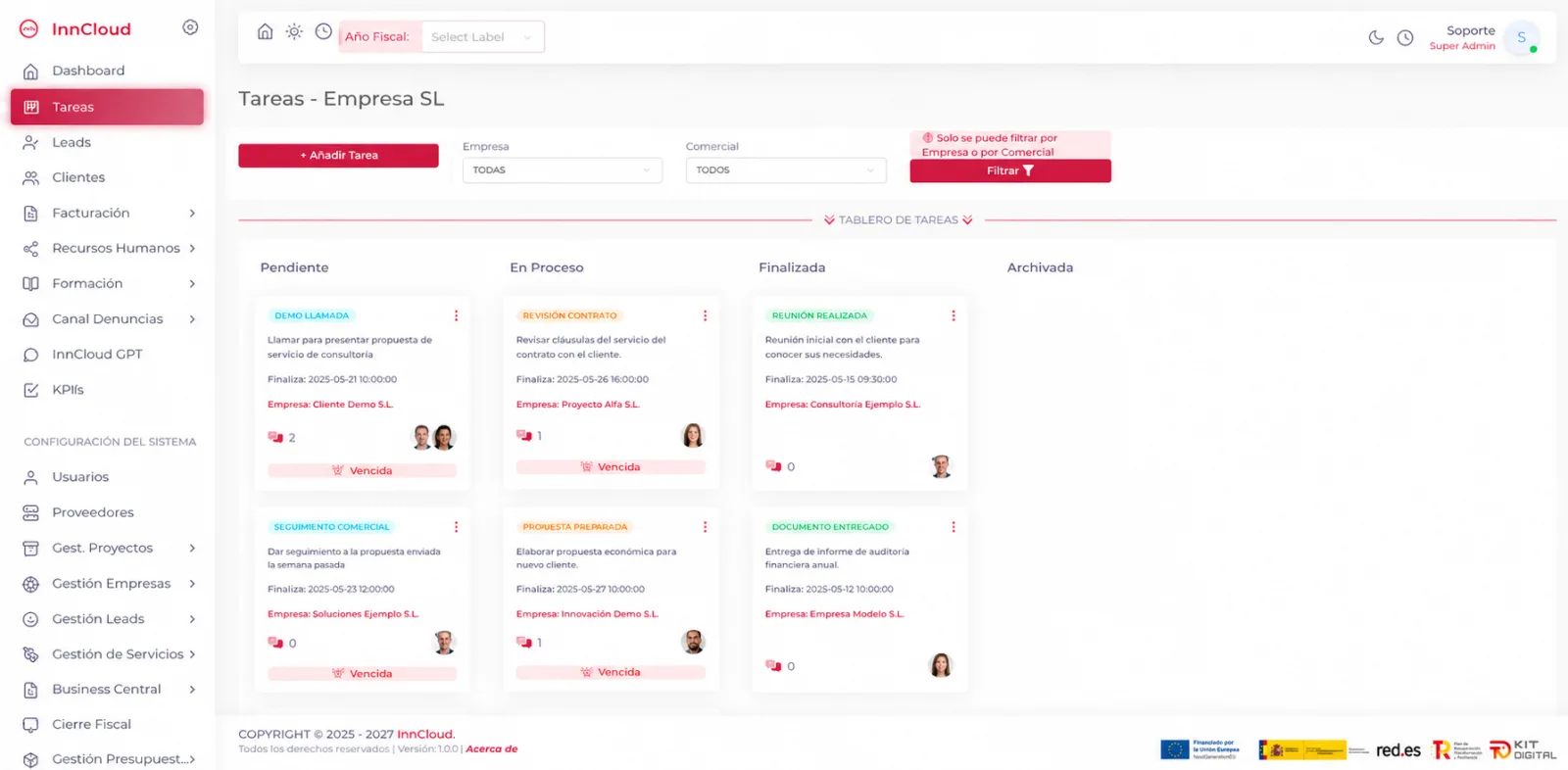This screenshot has width=1568, height=770.
Task: Click Vencida badge on Demo Llamada card
Action: [x=362, y=470]
